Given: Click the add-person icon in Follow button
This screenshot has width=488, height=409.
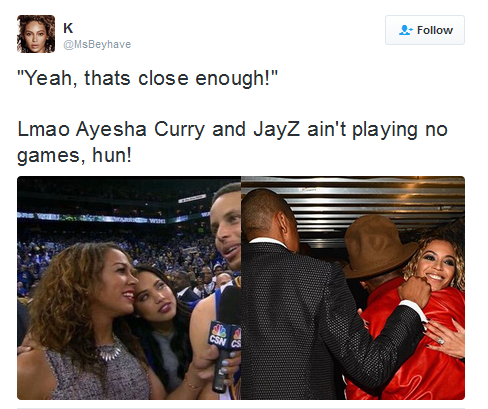Looking at the screenshot, I should click(405, 30).
